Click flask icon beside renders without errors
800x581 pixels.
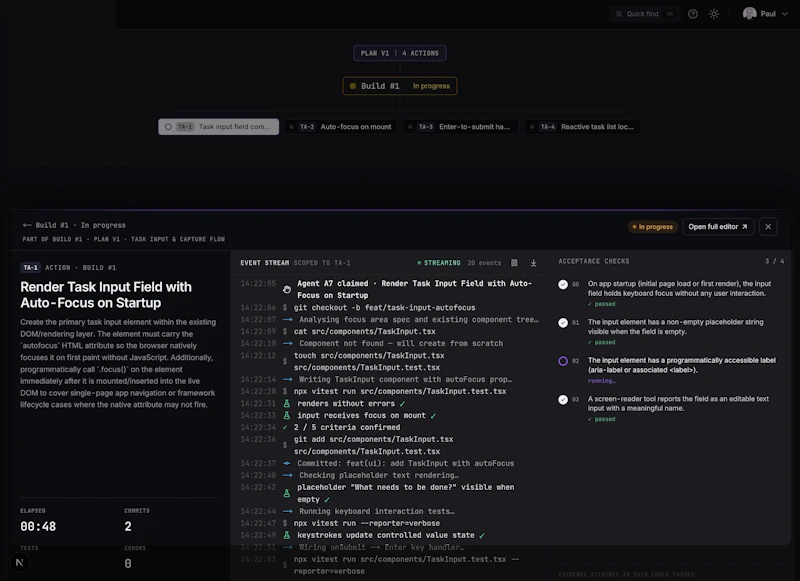point(287,403)
